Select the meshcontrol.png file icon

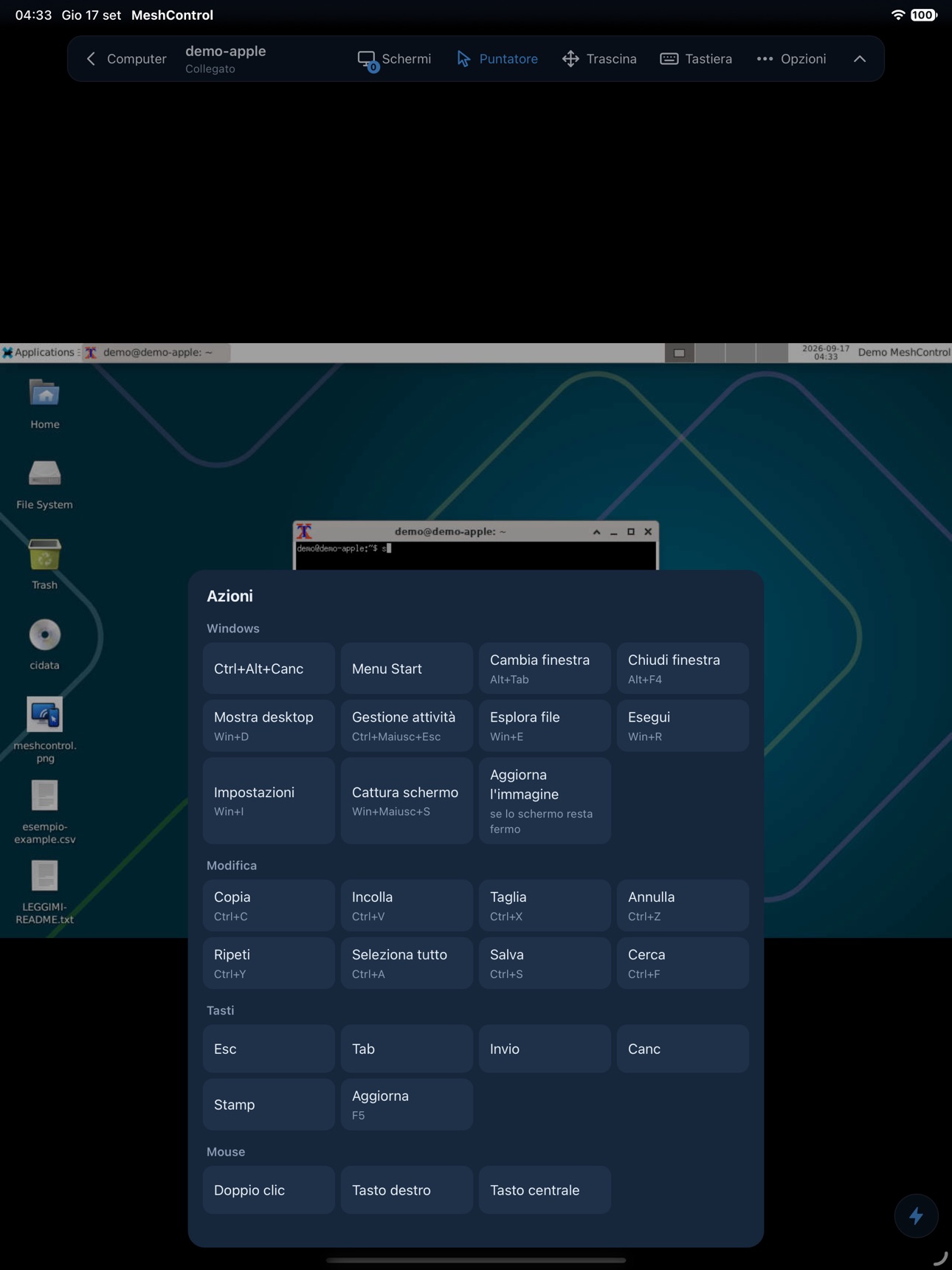[x=44, y=730]
